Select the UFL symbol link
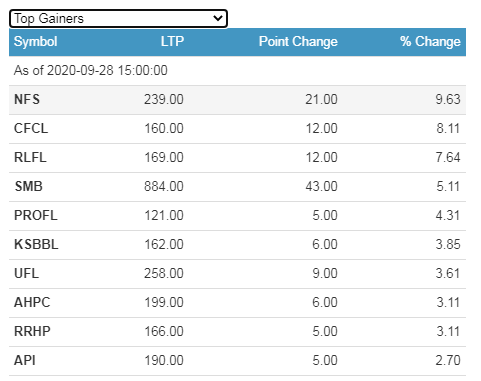 (26, 273)
